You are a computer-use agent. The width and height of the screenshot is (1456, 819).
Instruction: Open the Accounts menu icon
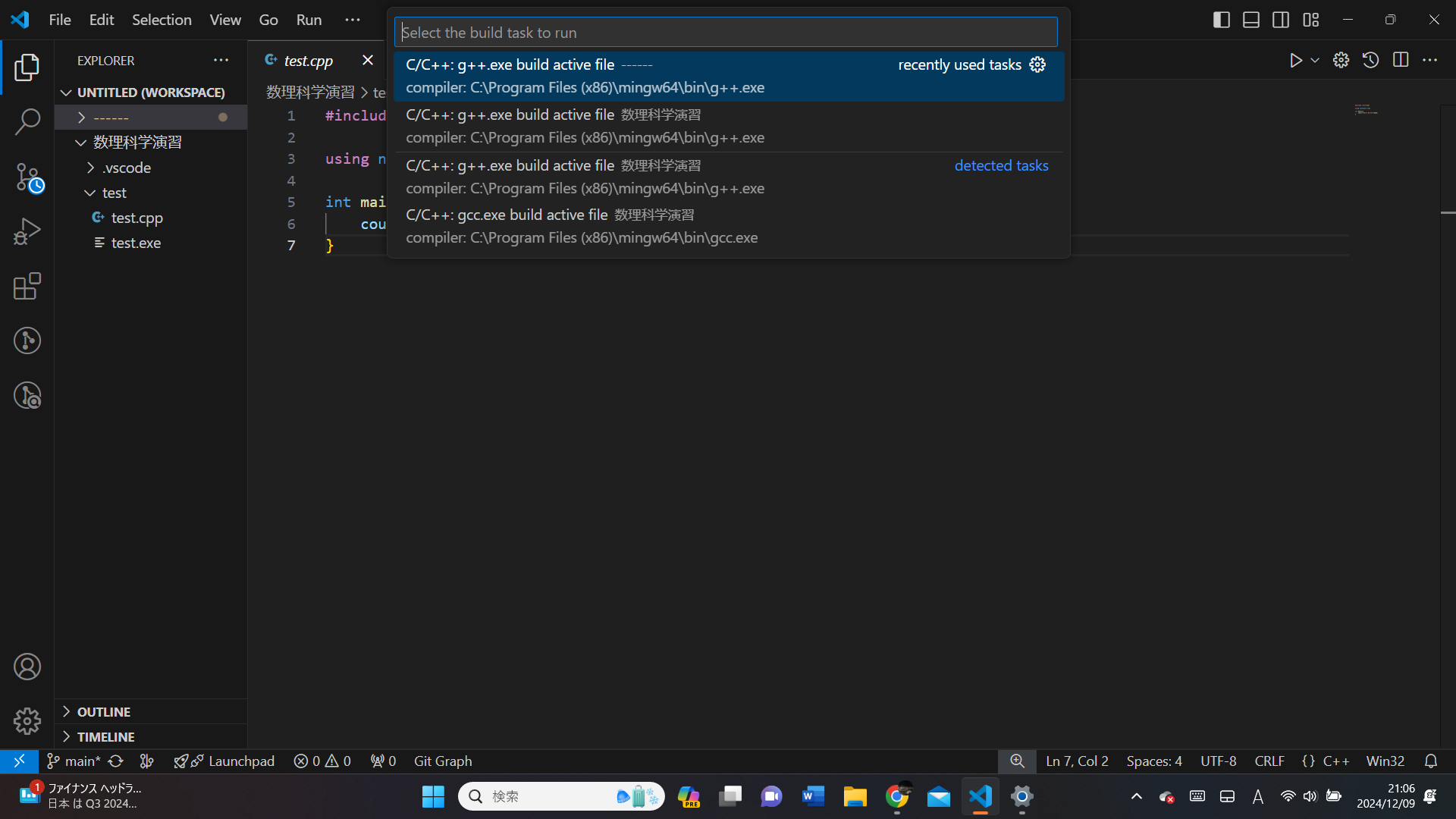pos(27,667)
